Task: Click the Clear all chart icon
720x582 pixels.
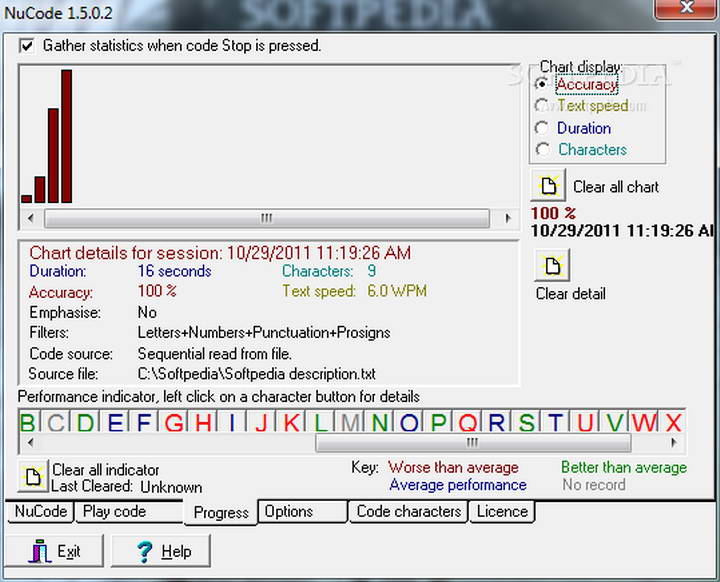Action: coord(548,185)
